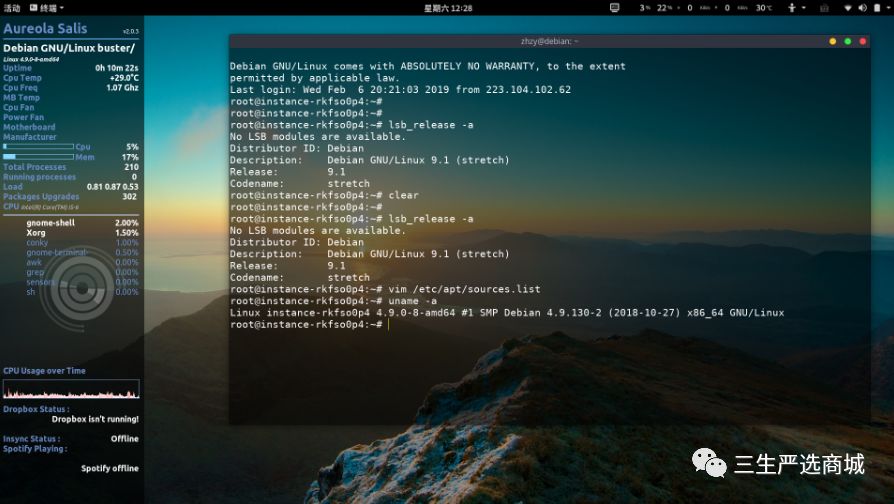The image size is (894, 504).
Task: Click the line 'vim /etc/apt/sources.list'
Action: pyautogui.click(x=385, y=289)
